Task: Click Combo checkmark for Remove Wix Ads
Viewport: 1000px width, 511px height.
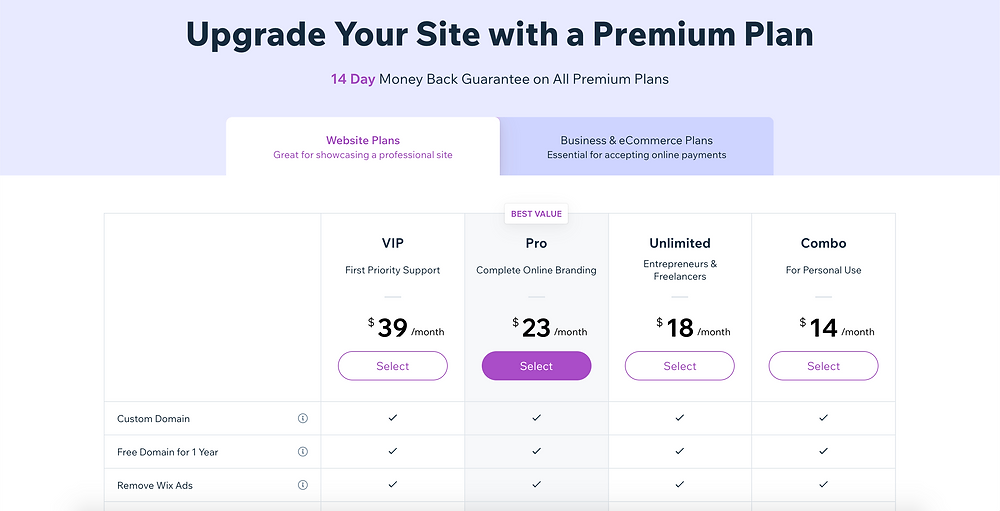Action: [823, 484]
